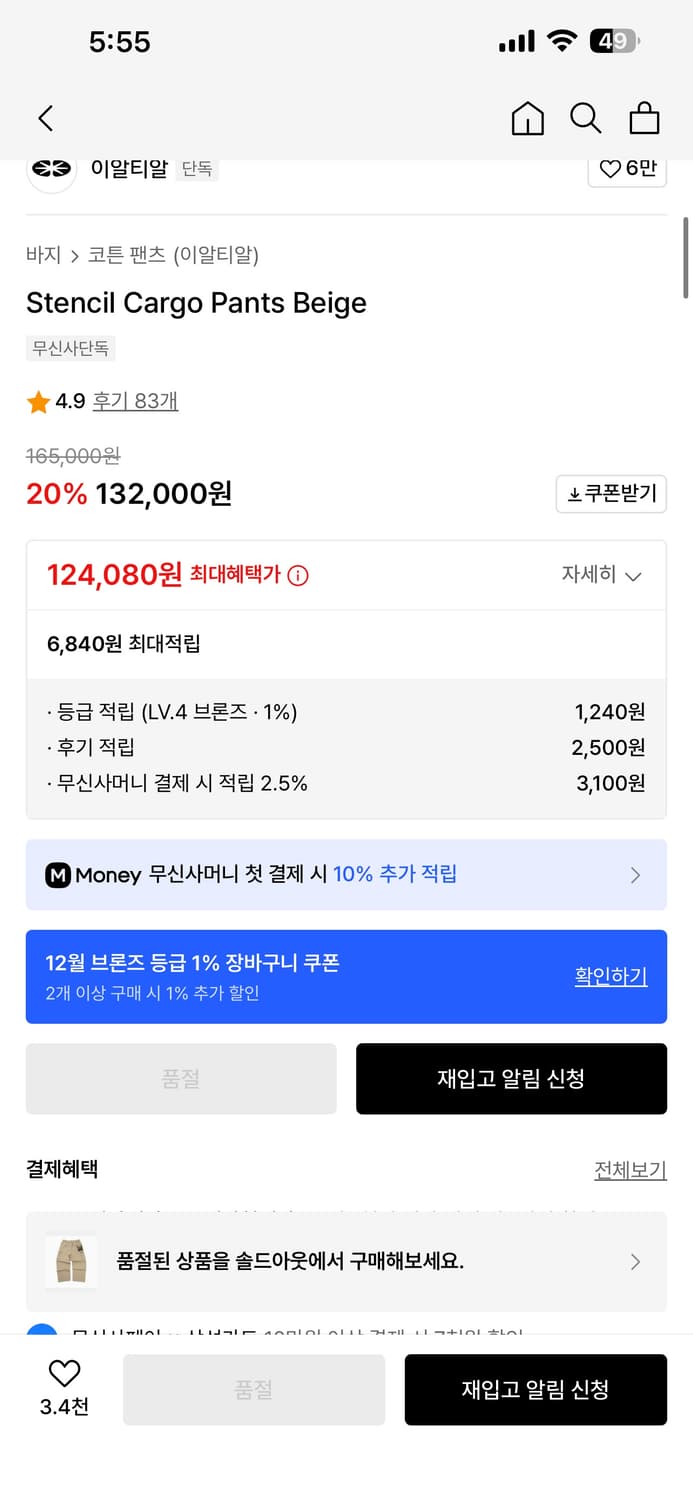The height and width of the screenshot is (1500, 693).
Task: Toggle the 6만 wishlist heart for this product
Action: click(x=627, y=169)
